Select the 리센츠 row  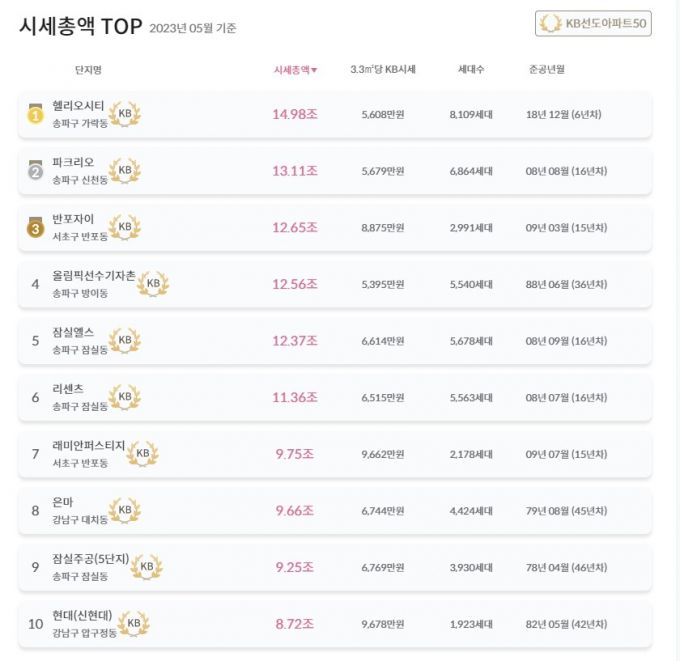click(334, 397)
